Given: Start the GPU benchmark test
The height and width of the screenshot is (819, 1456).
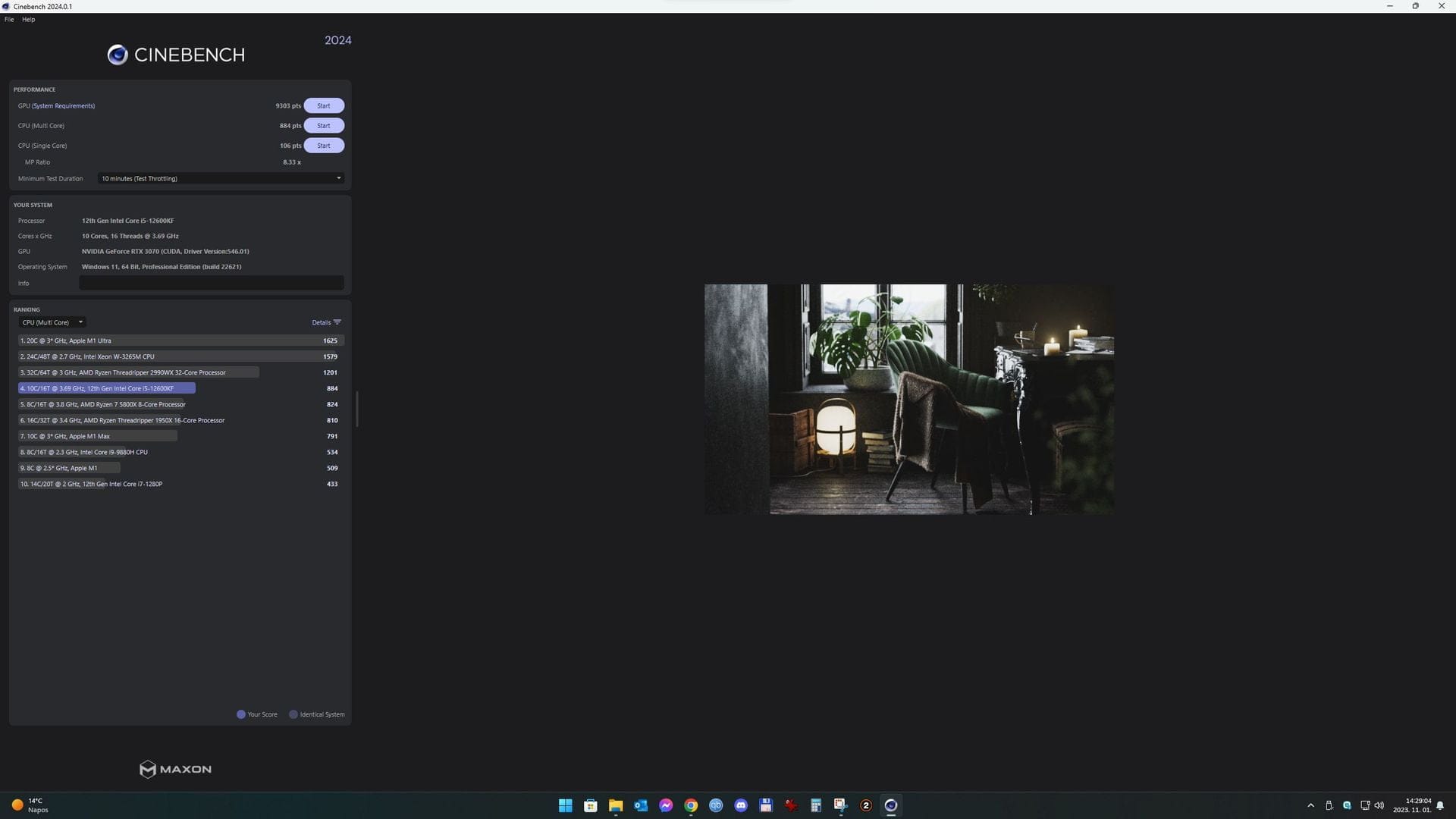Looking at the screenshot, I should pos(324,105).
